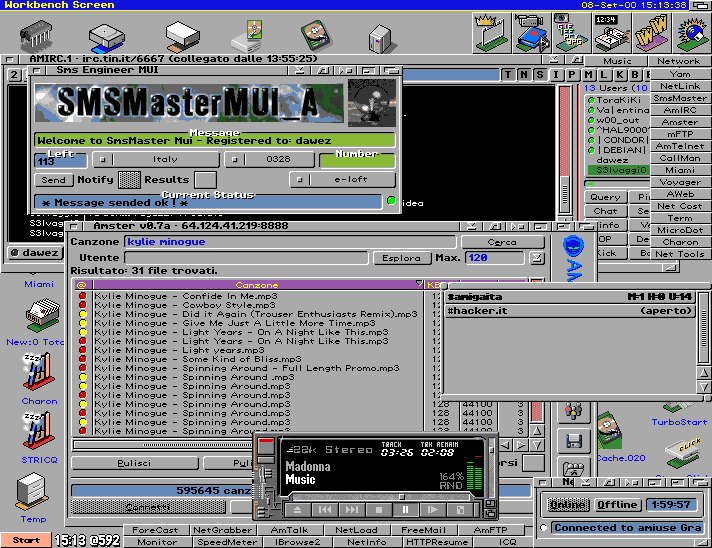The height and width of the screenshot is (548, 712).
Task: Open the TurboStart desktop icon
Action: pyautogui.click(x=679, y=414)
